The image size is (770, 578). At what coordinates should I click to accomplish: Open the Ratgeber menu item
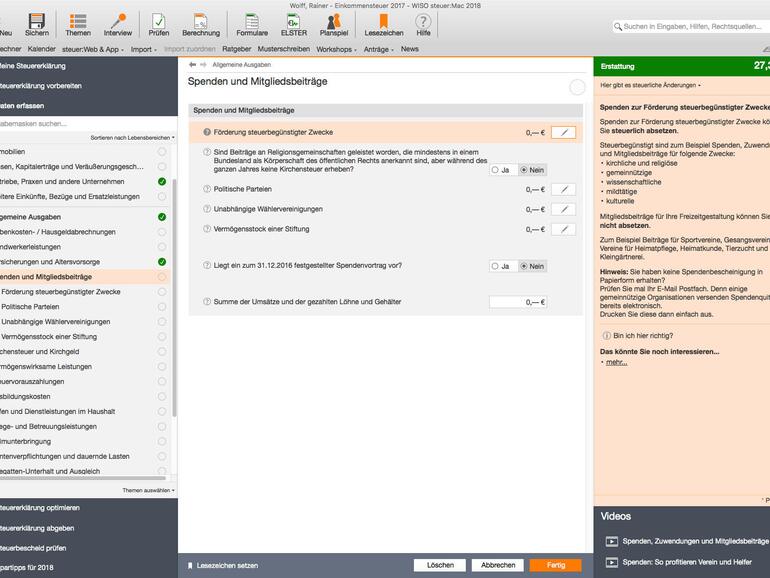point(237,48)
